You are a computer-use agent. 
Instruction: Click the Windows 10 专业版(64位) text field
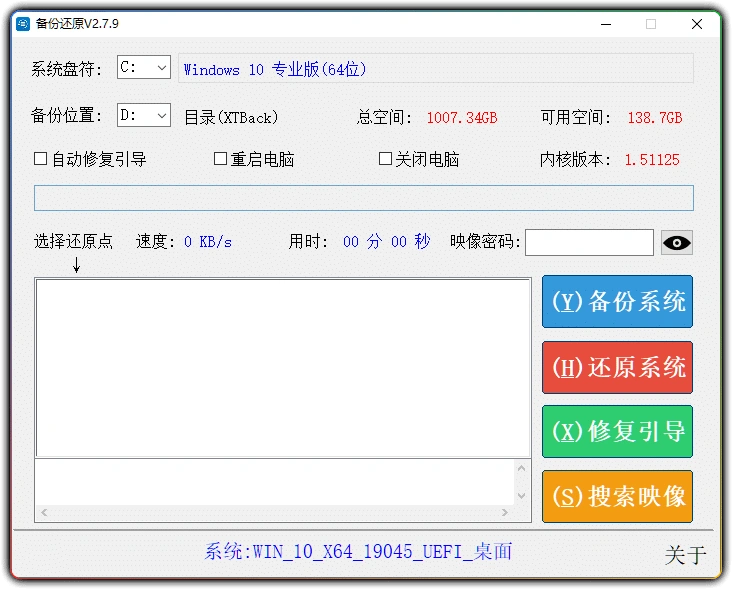tap(436, 69)
